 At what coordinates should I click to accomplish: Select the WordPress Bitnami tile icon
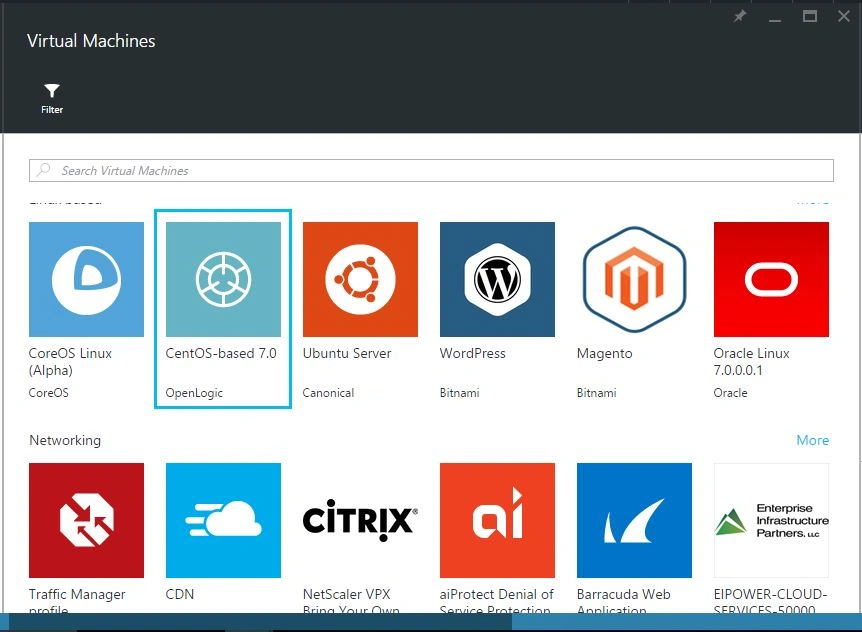(497, 279)
